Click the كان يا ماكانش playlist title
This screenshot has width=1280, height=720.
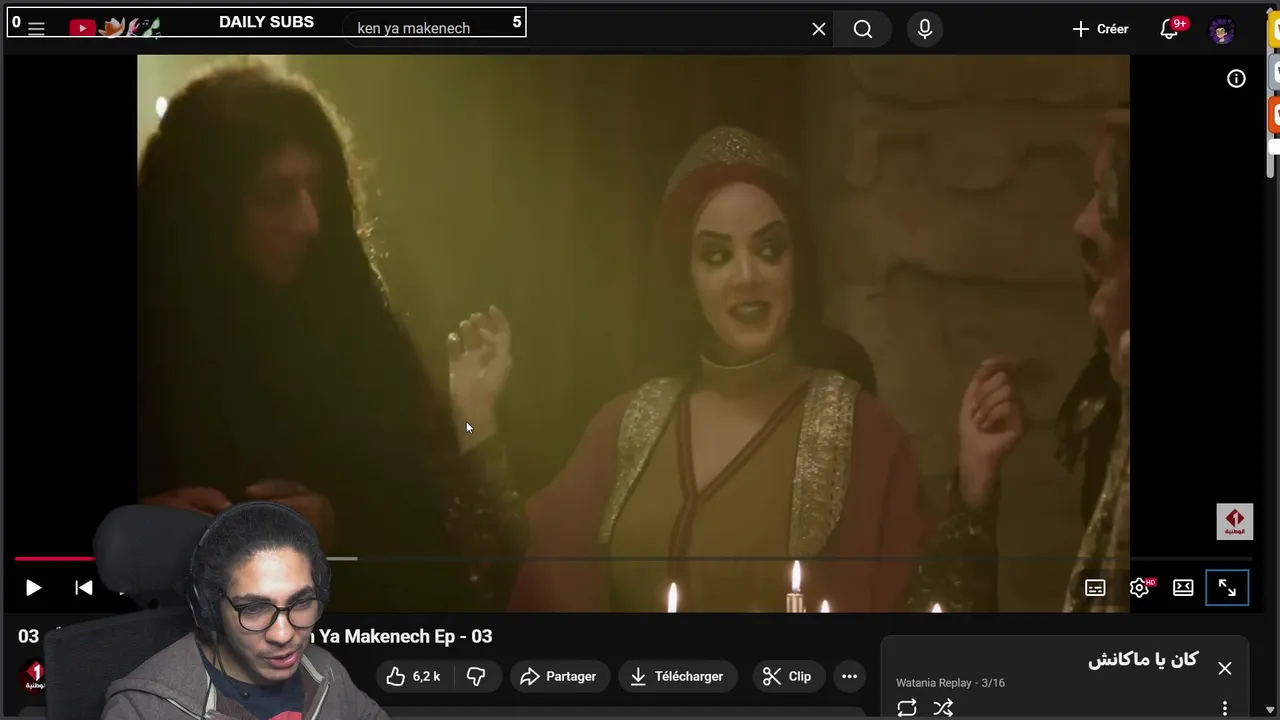(x=1143, y=660)
